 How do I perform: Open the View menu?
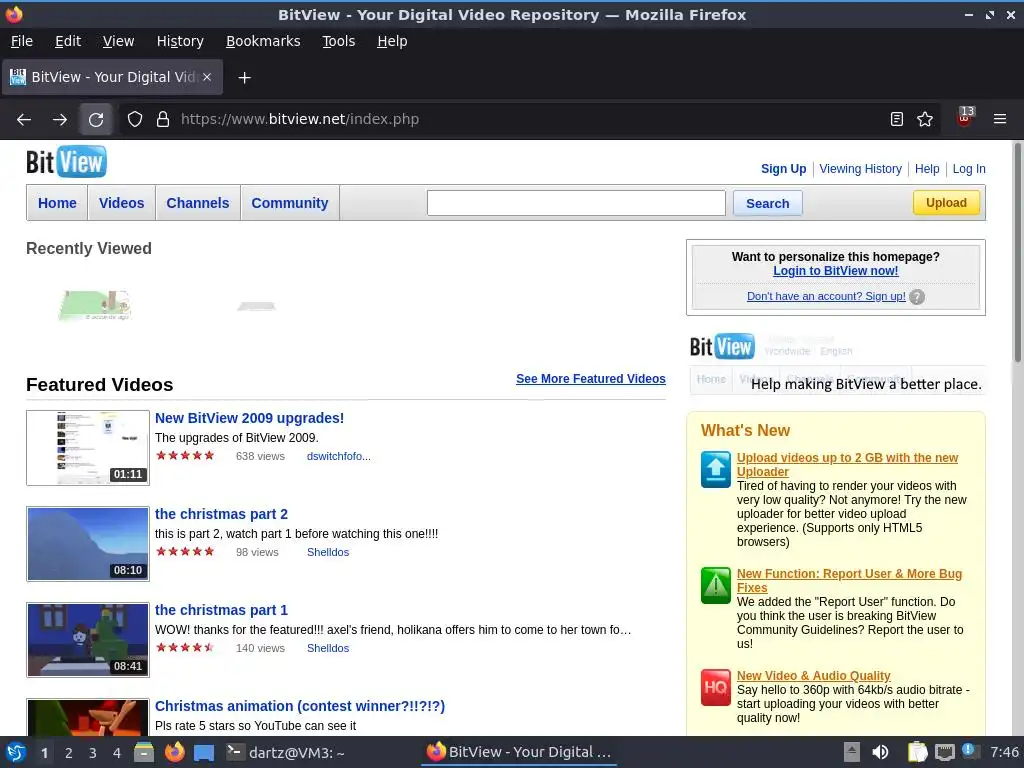118,41
